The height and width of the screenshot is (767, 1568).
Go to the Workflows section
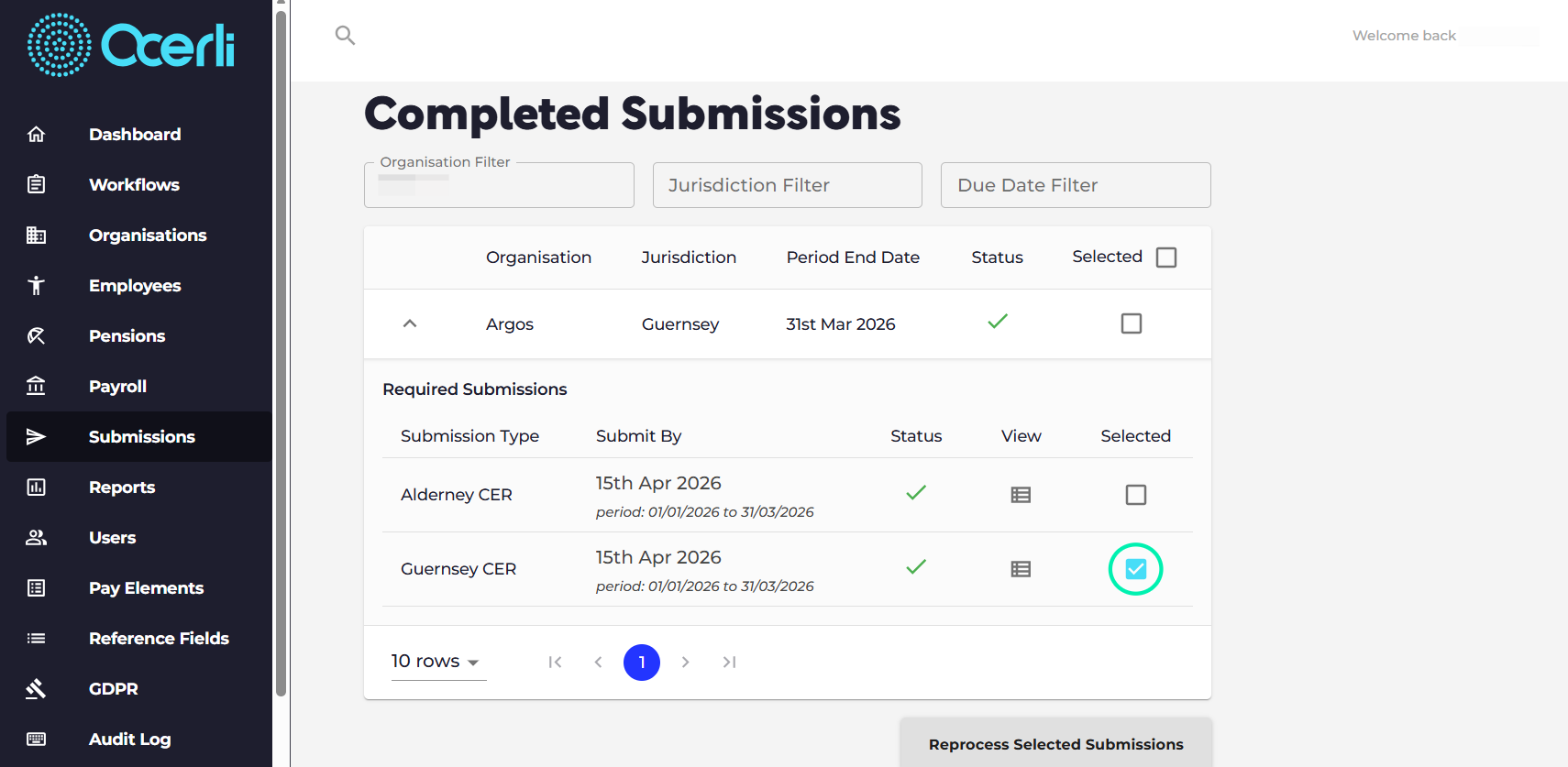click(139, 185)
